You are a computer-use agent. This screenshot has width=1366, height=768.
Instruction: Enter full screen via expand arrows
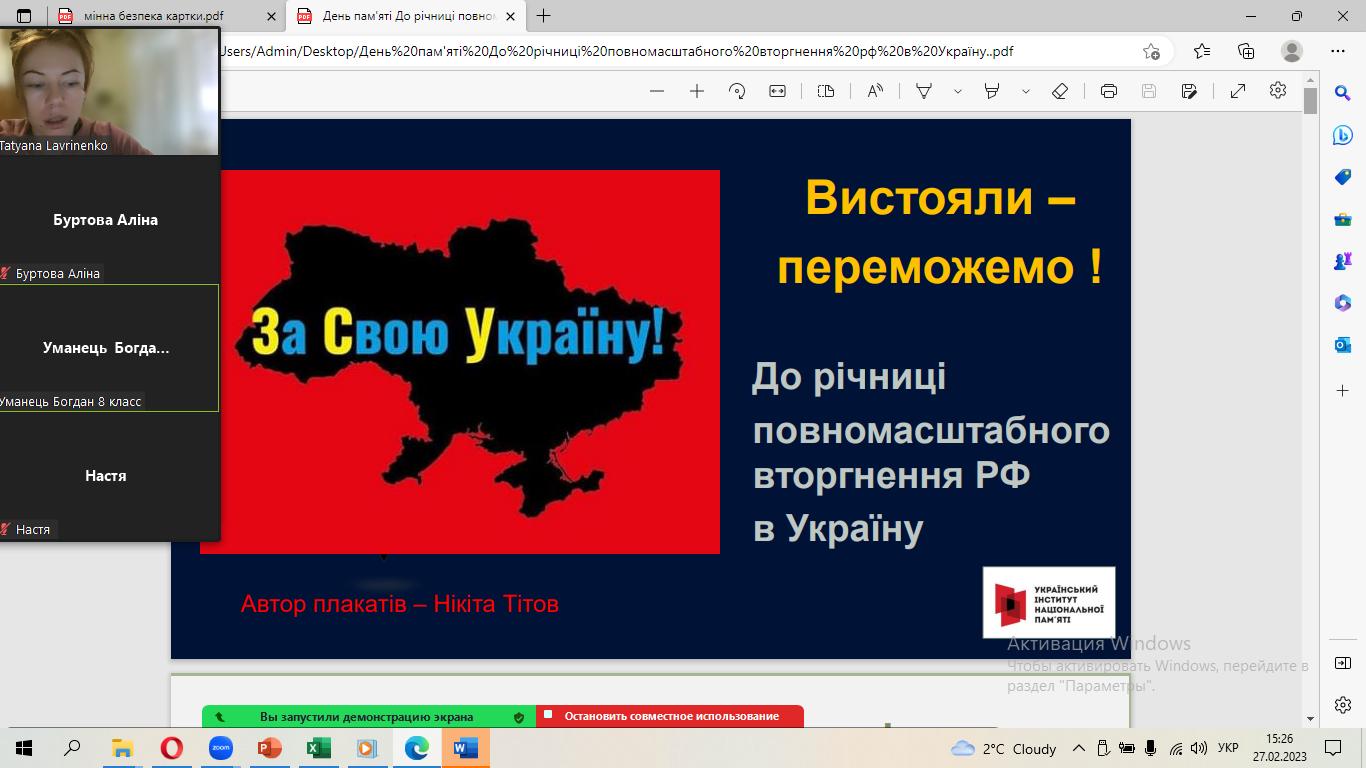pyautogui.click(x=1238, y=91)
